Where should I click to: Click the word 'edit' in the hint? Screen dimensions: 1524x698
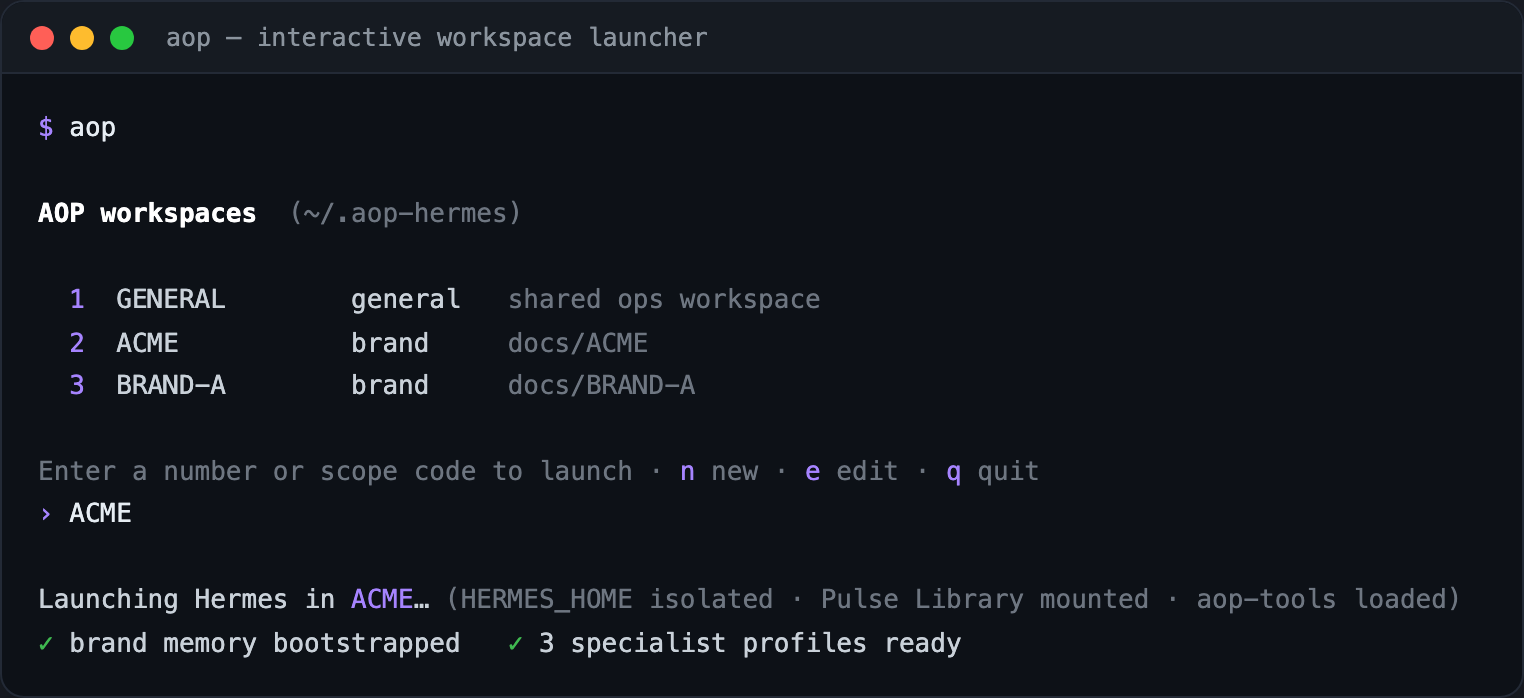tap(868, 471)
